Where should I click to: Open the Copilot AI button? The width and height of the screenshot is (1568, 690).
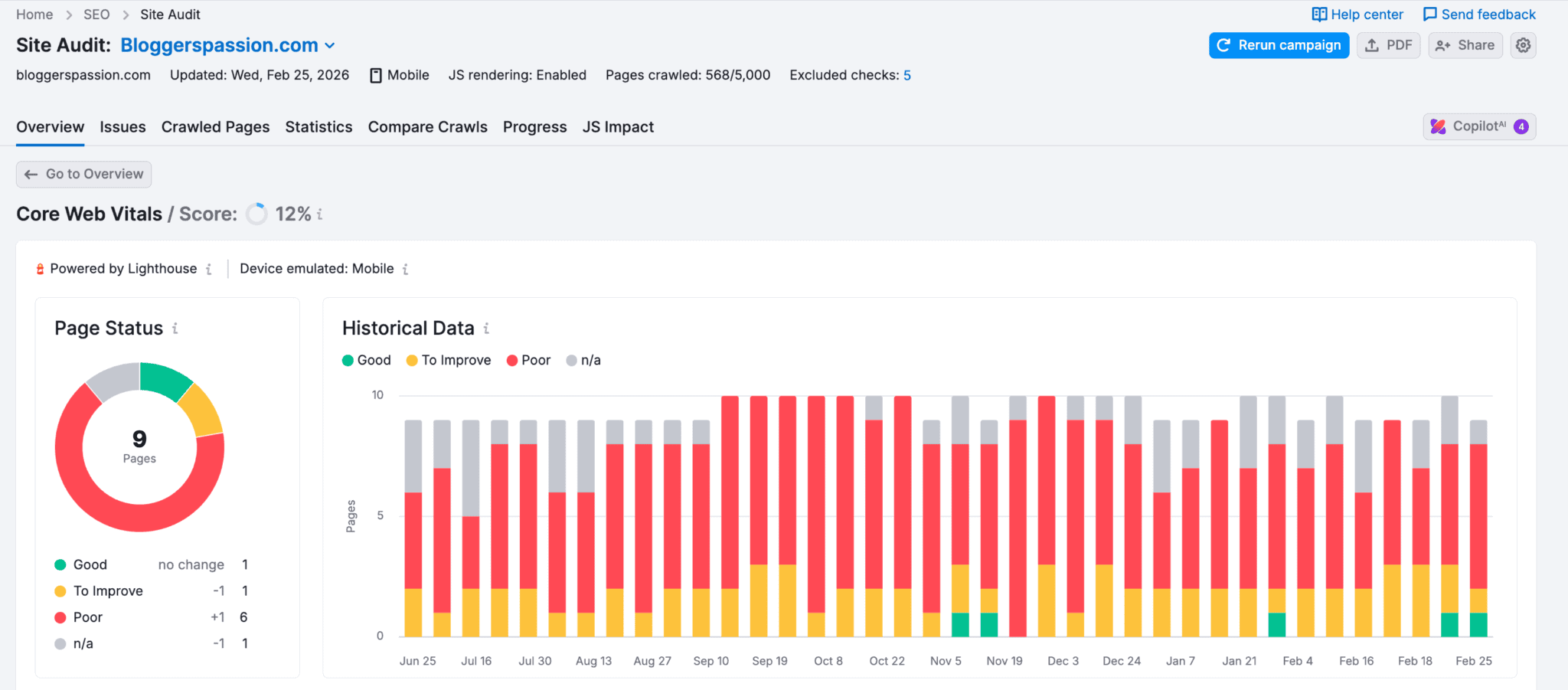[1479, 126]
